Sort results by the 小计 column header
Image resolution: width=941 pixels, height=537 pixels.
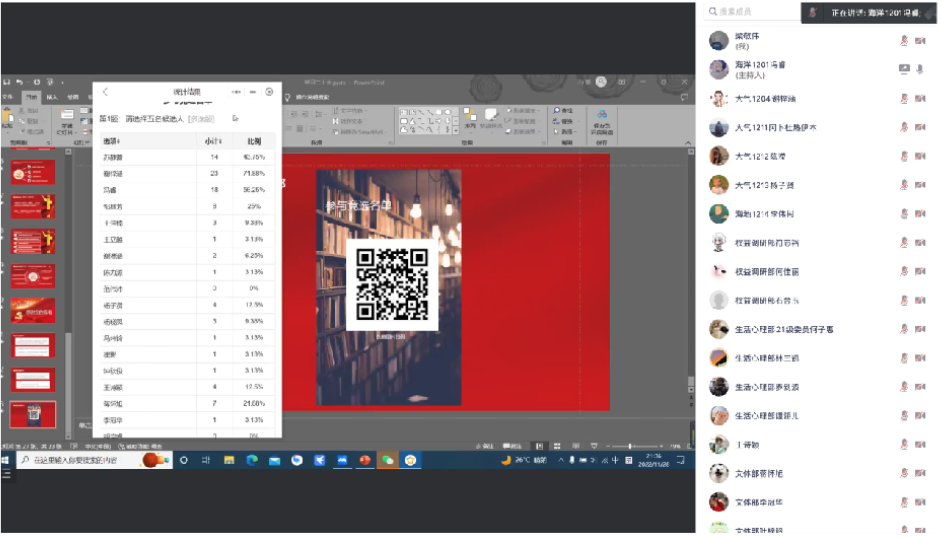[x=213, y=141]
